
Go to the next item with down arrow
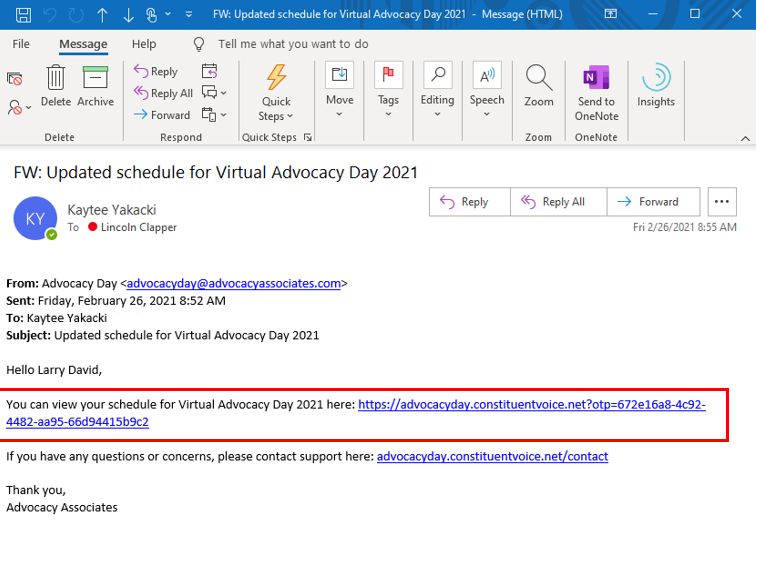click(128, 15)
